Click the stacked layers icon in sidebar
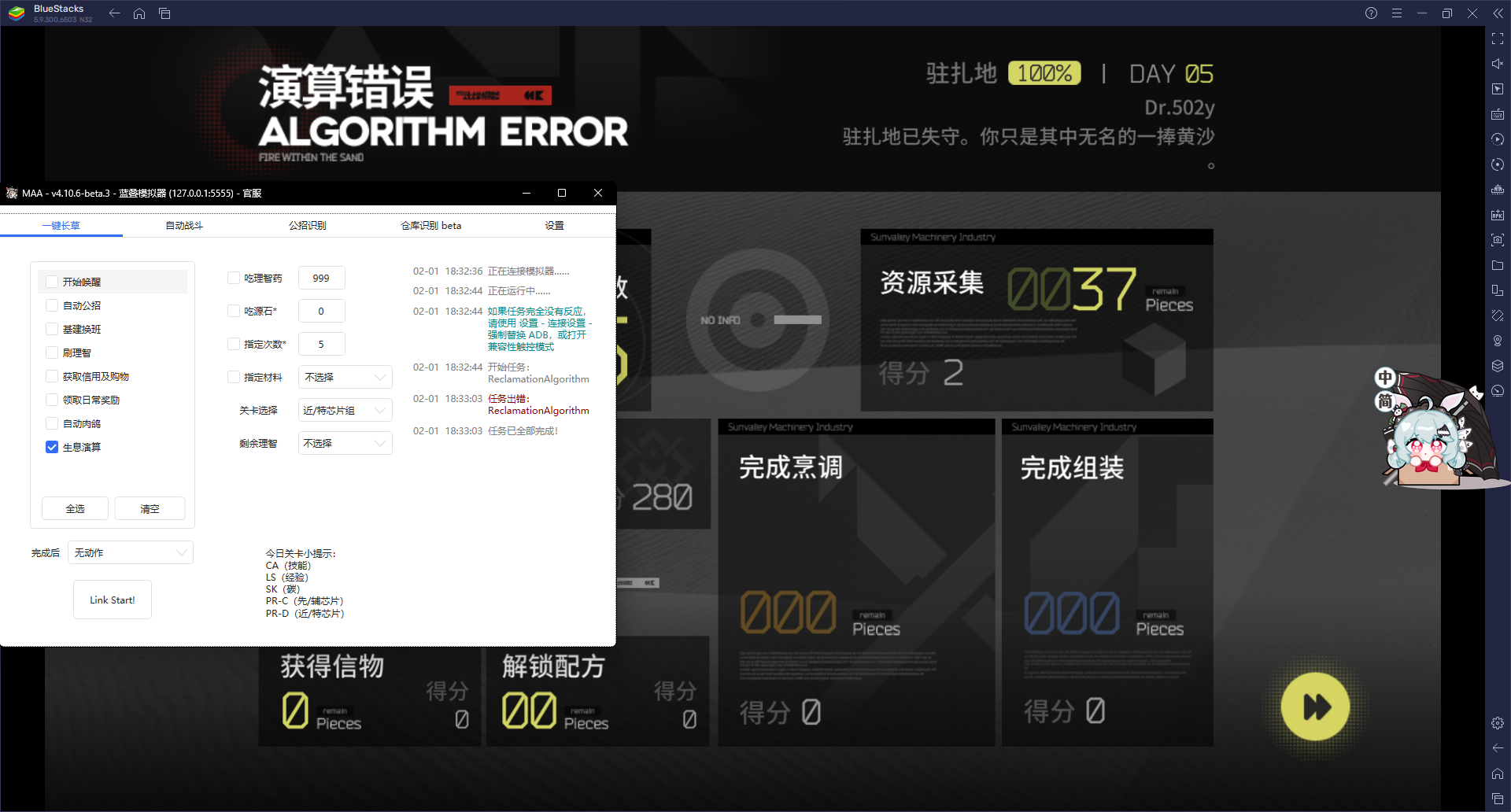 [x=1498, y=366]
